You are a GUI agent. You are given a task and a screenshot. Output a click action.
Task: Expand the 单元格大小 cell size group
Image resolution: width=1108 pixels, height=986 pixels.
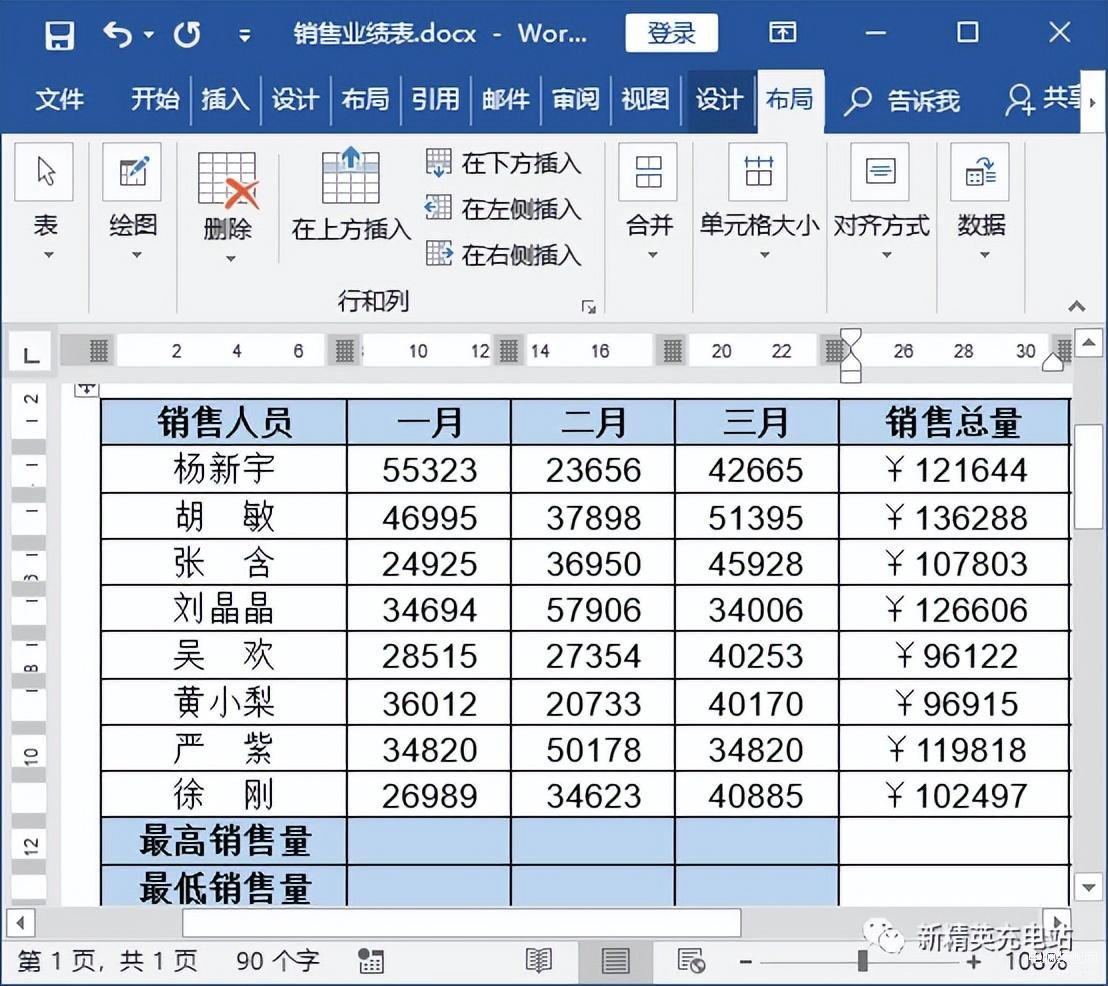pyautogui.click(x=760, y=203)
